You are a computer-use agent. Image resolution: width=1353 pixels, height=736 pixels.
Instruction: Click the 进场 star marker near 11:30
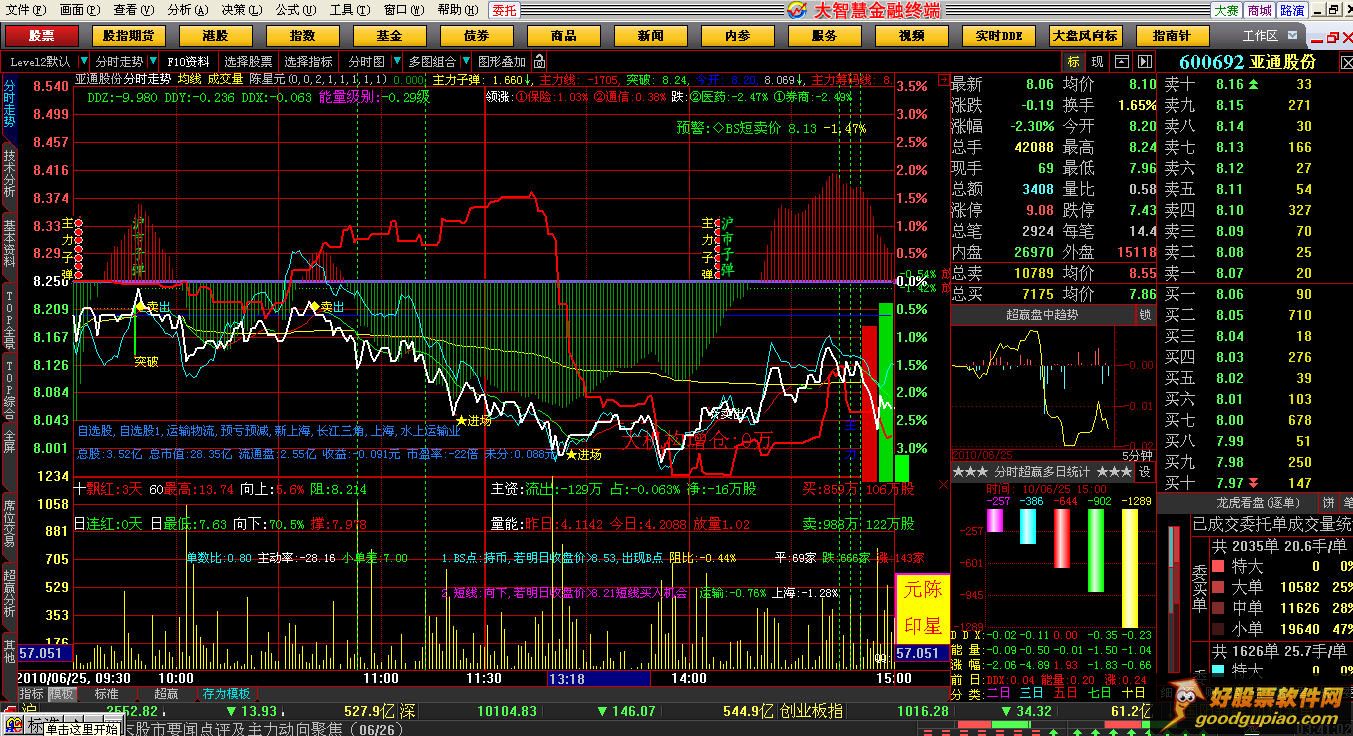pos(461,421)
